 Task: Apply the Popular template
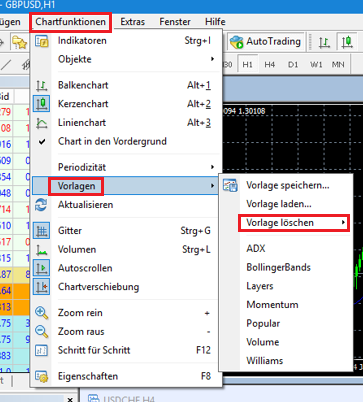point(286,323)
